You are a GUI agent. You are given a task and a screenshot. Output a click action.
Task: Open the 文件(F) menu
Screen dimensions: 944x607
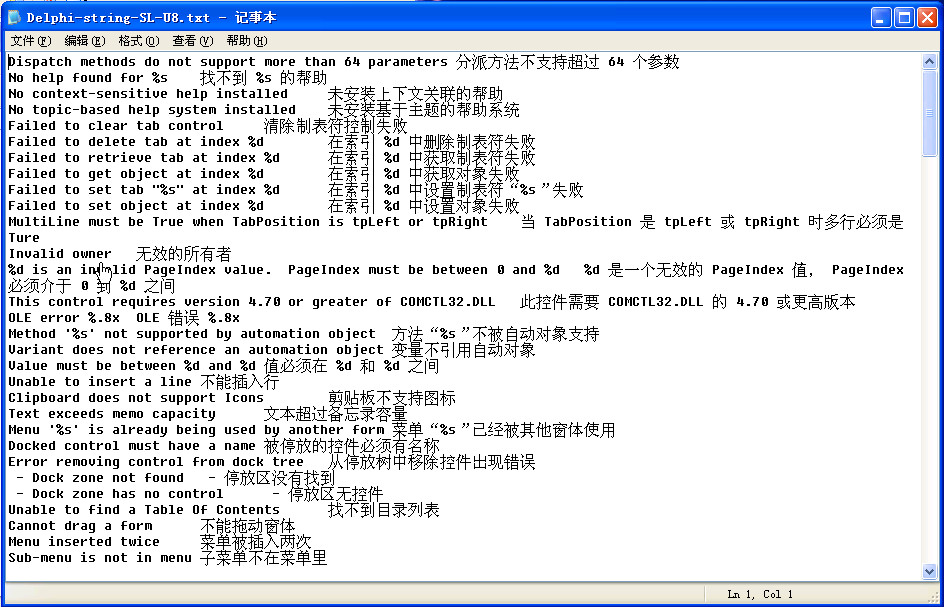coord(31,41)
